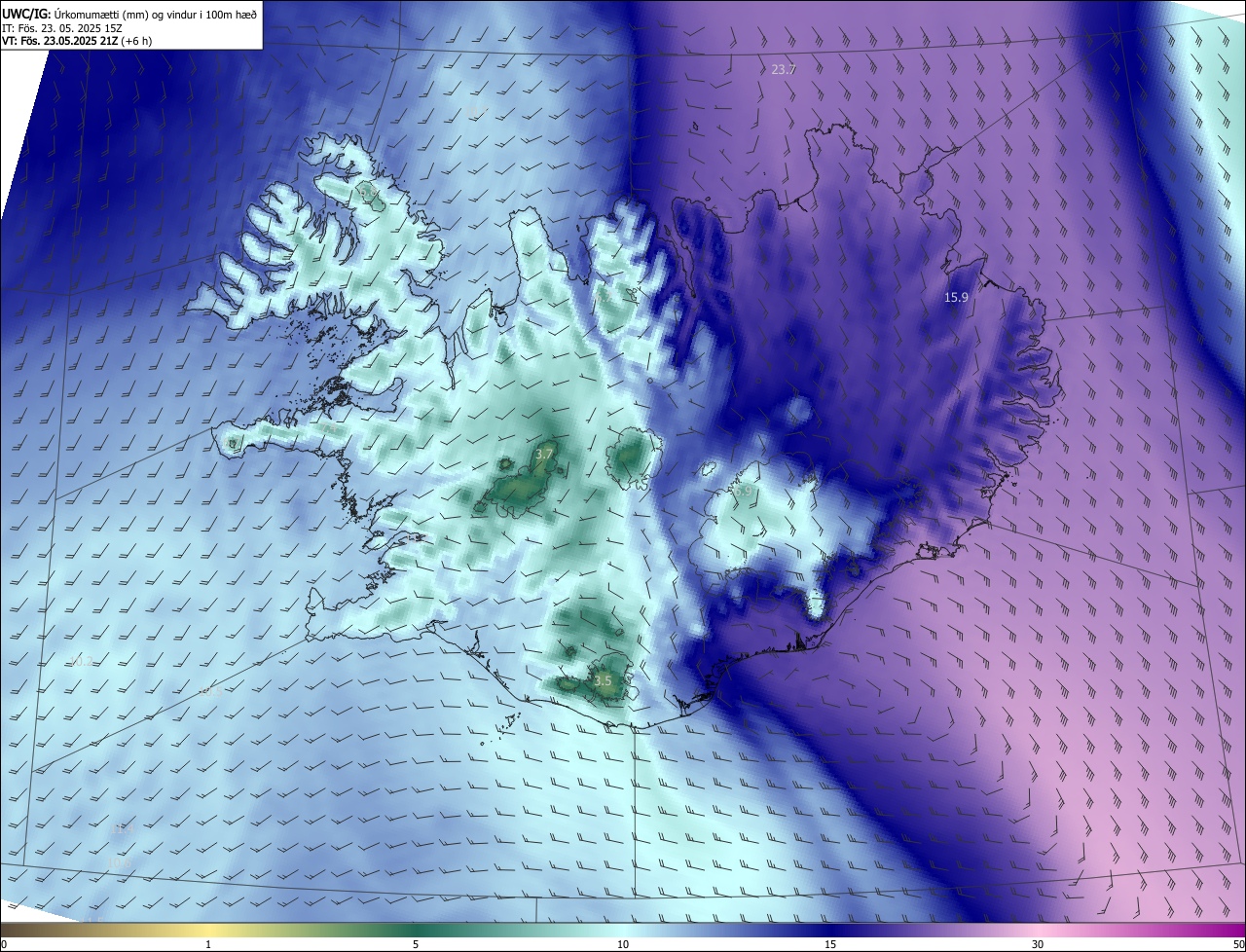Click the color bar label '15'
The height and width of the screenshot is (952, 1246).
(x=830, y=944)
